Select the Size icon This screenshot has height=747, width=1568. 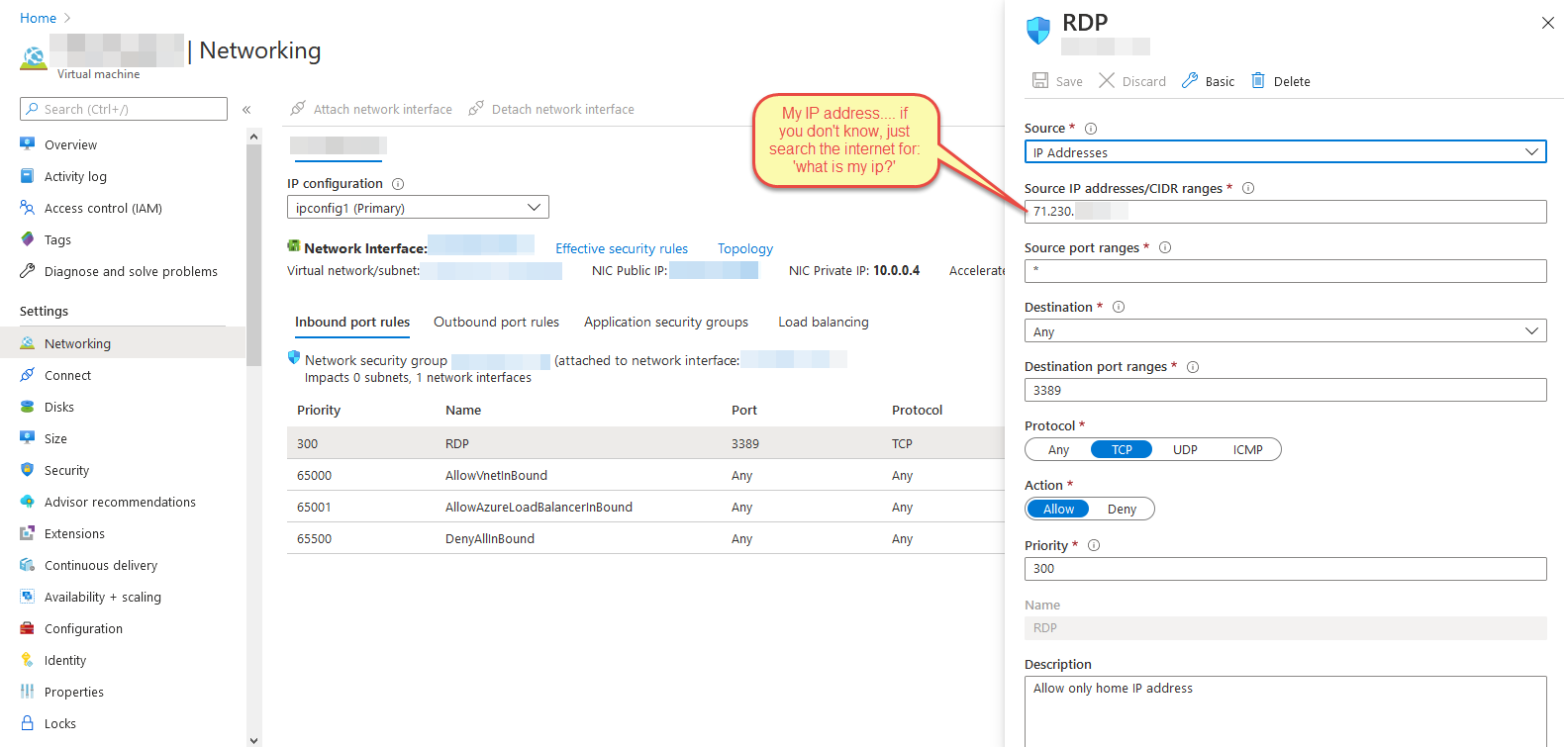[x=28, y=438]
